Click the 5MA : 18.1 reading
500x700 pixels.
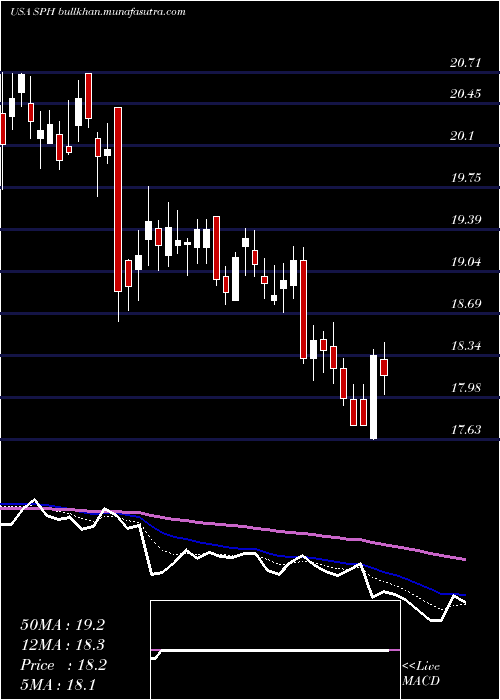[x=58, y=684]
